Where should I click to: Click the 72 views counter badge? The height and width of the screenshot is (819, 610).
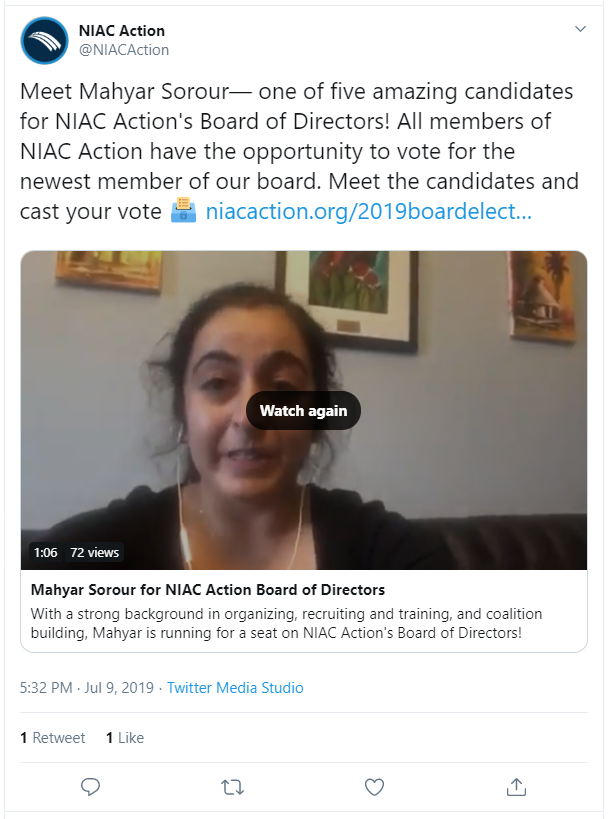pos(95,552)
